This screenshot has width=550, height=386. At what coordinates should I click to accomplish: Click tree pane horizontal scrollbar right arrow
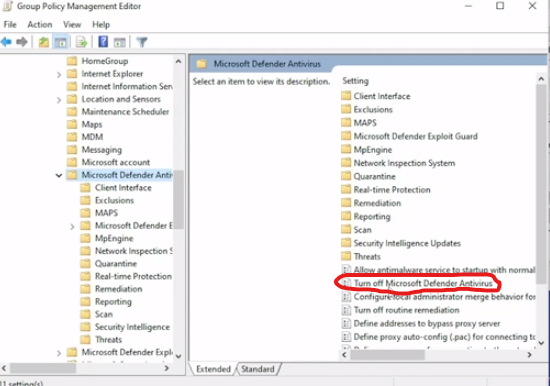coord(167,368)
